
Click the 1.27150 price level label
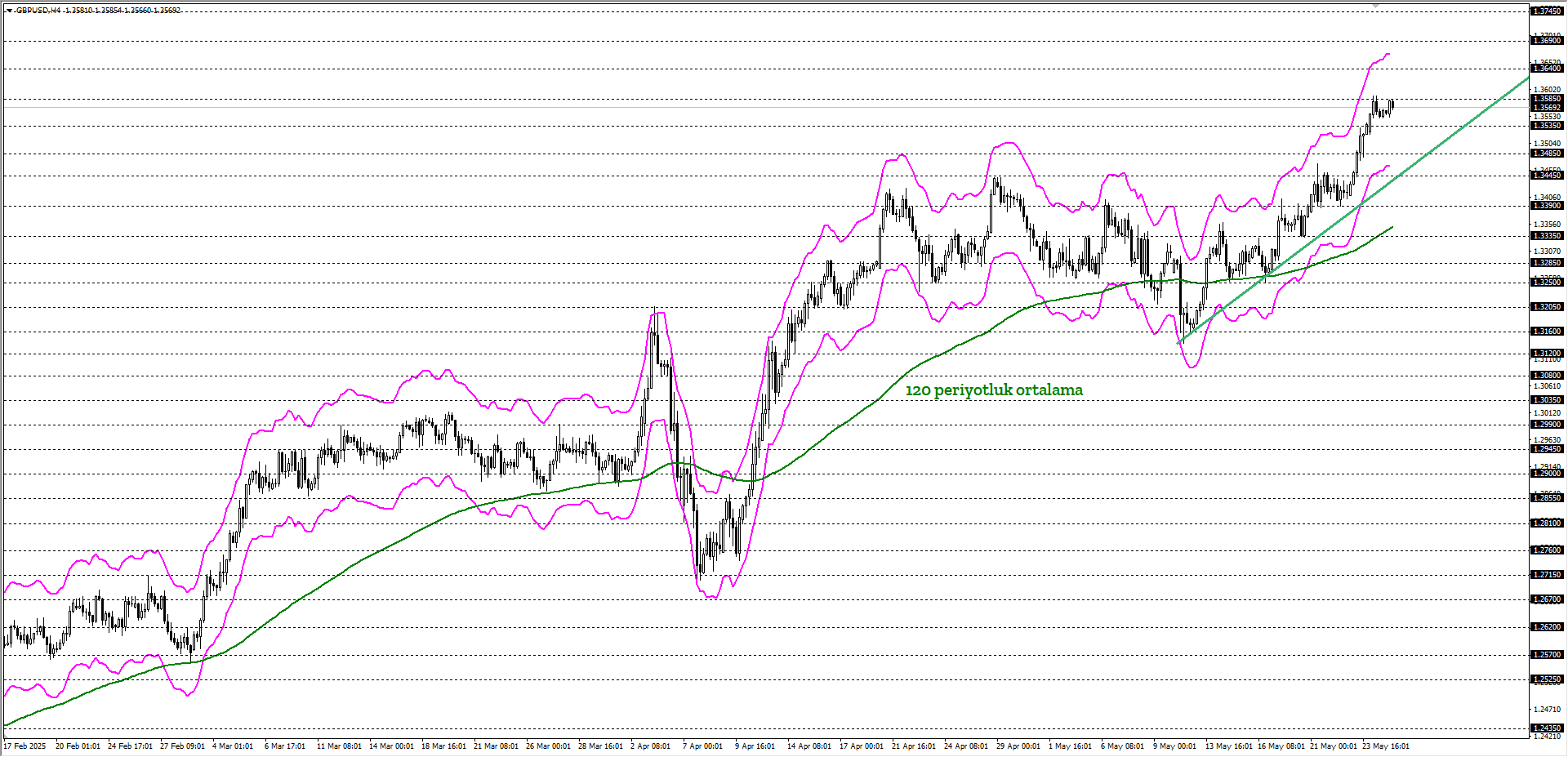(1547, 575)
